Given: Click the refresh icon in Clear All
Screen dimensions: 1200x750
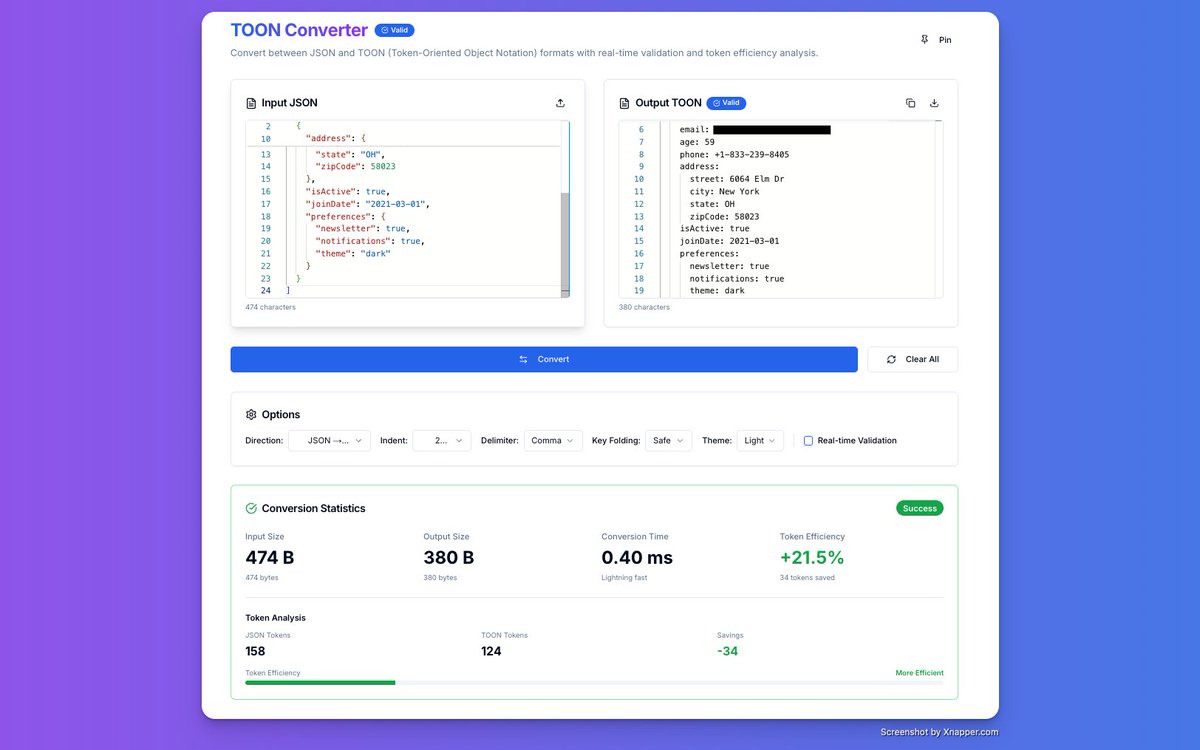Looking at the screenshot, I should coord(891,359).
